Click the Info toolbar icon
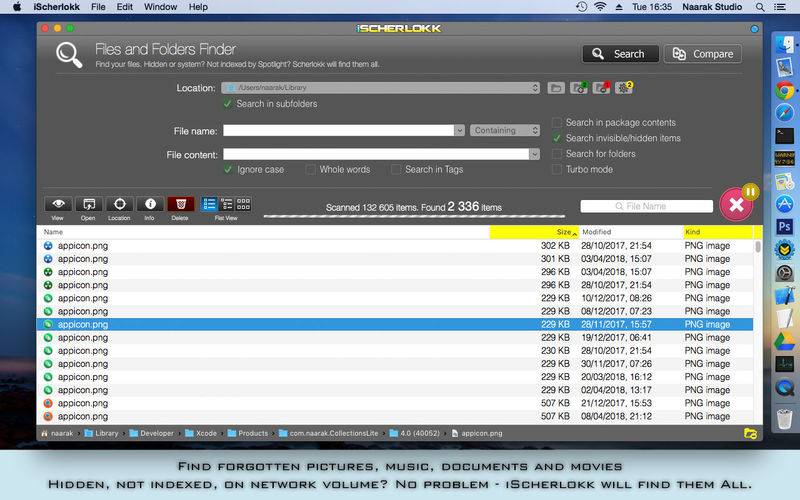This screenshot has width=800, height=500. [150, 204]
